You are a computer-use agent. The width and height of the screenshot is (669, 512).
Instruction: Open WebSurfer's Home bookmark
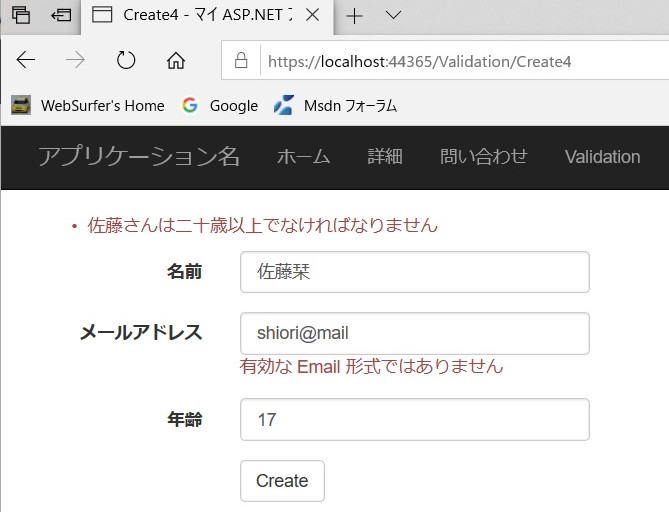click(x=88, y=105)
